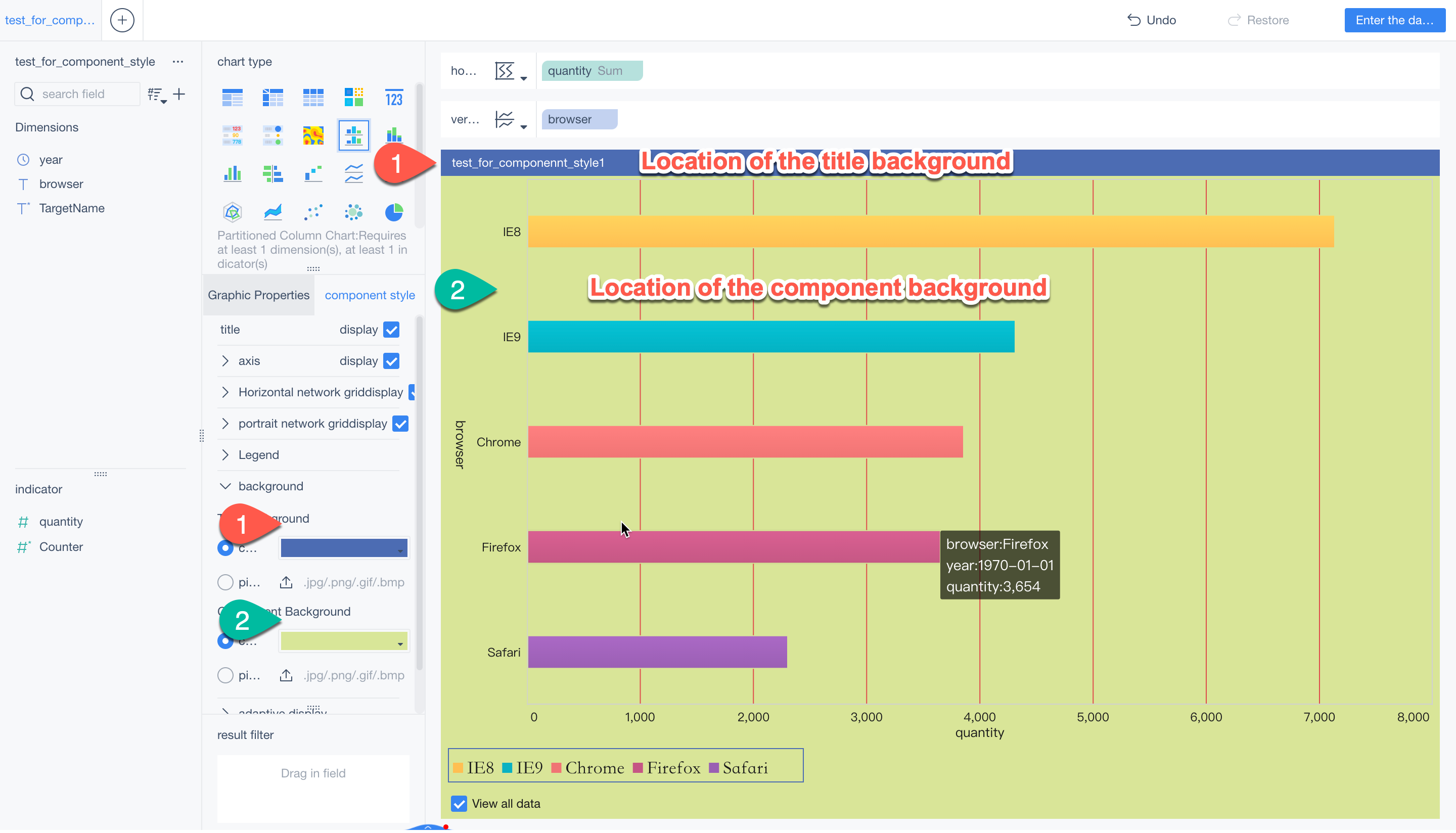Choose the stacked column chart icon
Viewport: 1456px width, 833px height.
click(x=394, y=135)
